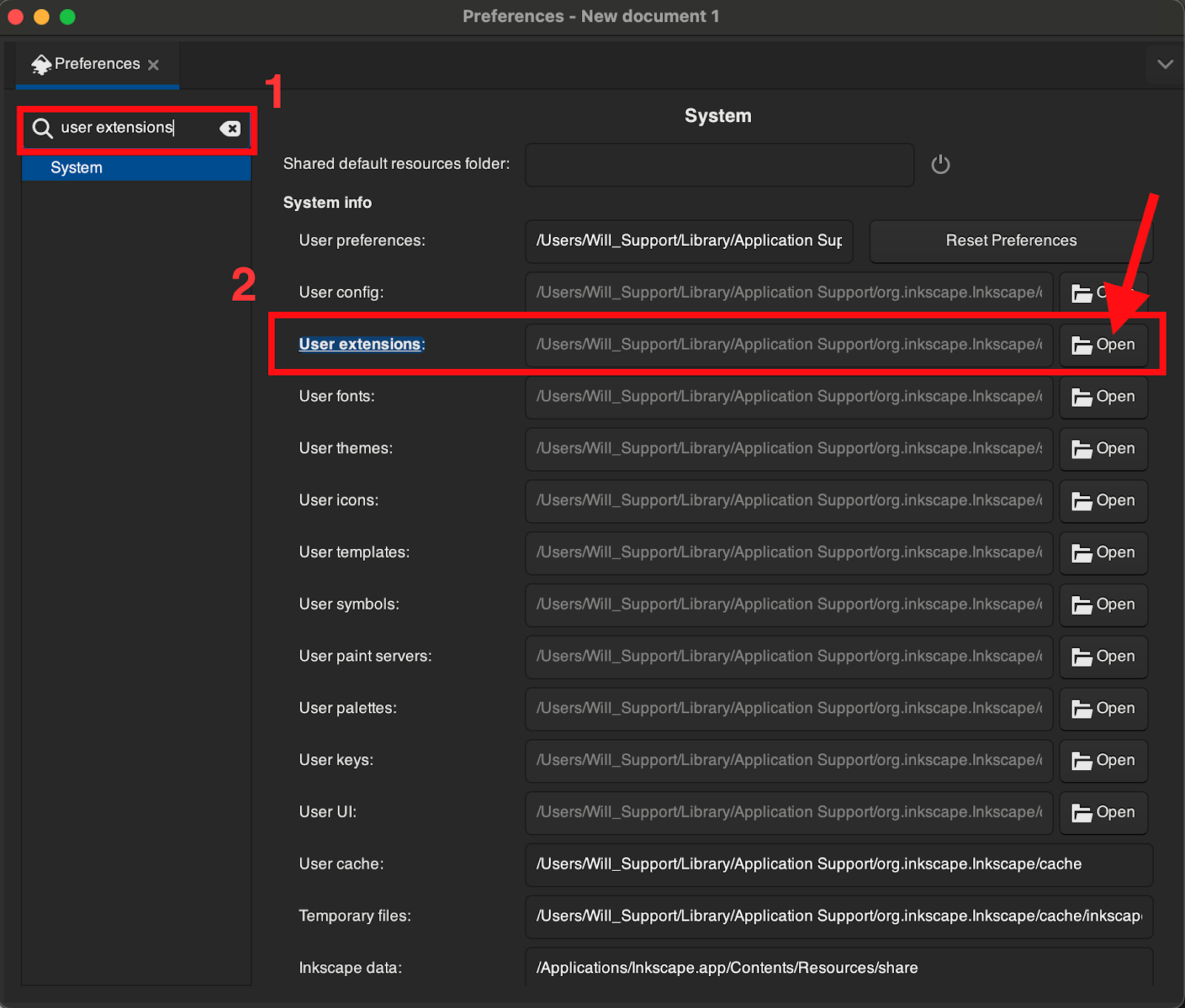Open the User templates folder
Image resolution: width=1185 pixels, height=1008 pixels.
1104,553
